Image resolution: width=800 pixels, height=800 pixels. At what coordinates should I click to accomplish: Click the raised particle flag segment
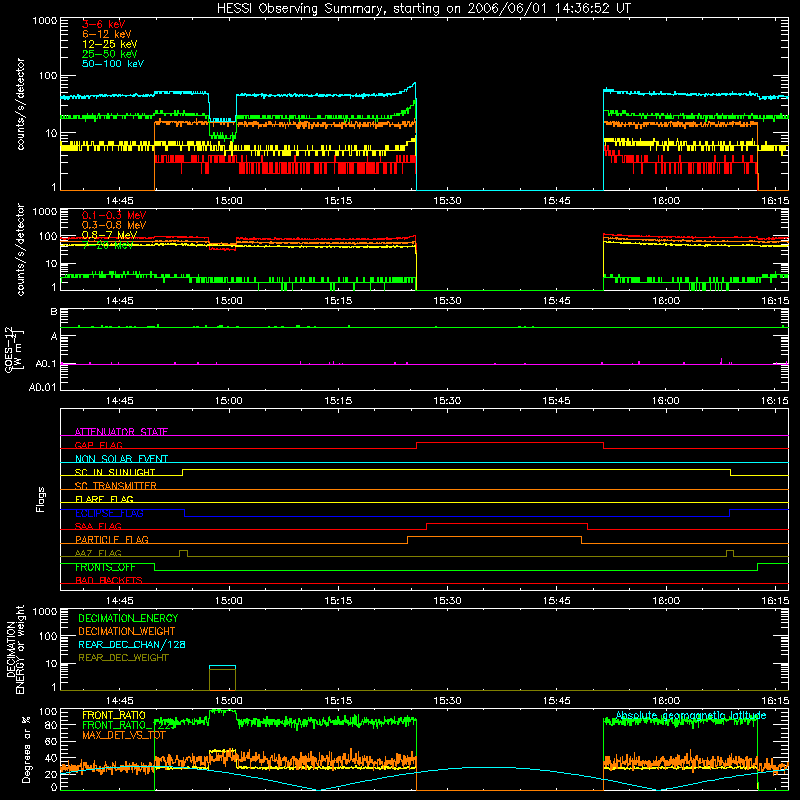click(x=494, y=537)
